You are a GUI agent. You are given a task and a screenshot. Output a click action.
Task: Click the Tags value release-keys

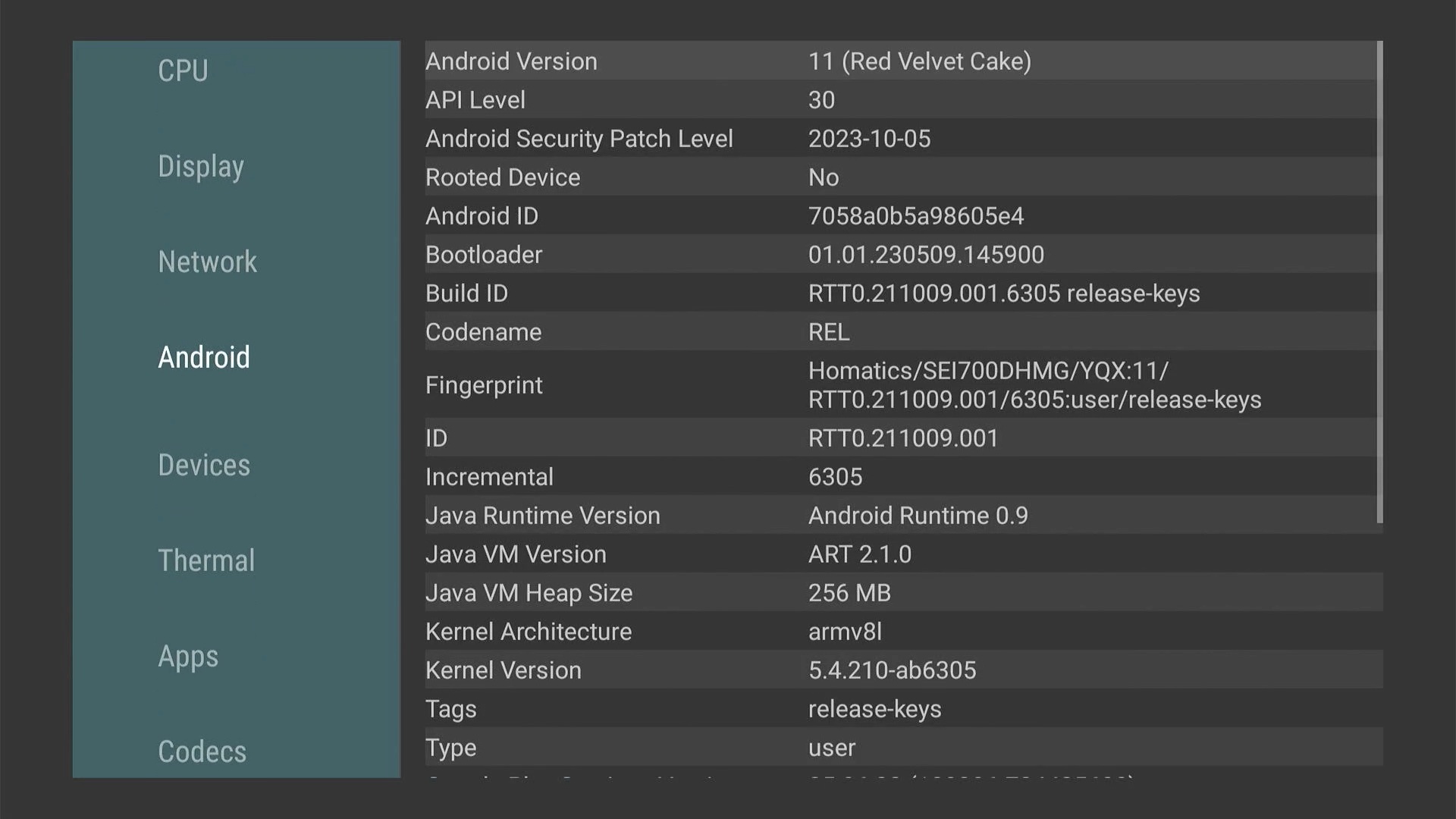click(874, 709)
